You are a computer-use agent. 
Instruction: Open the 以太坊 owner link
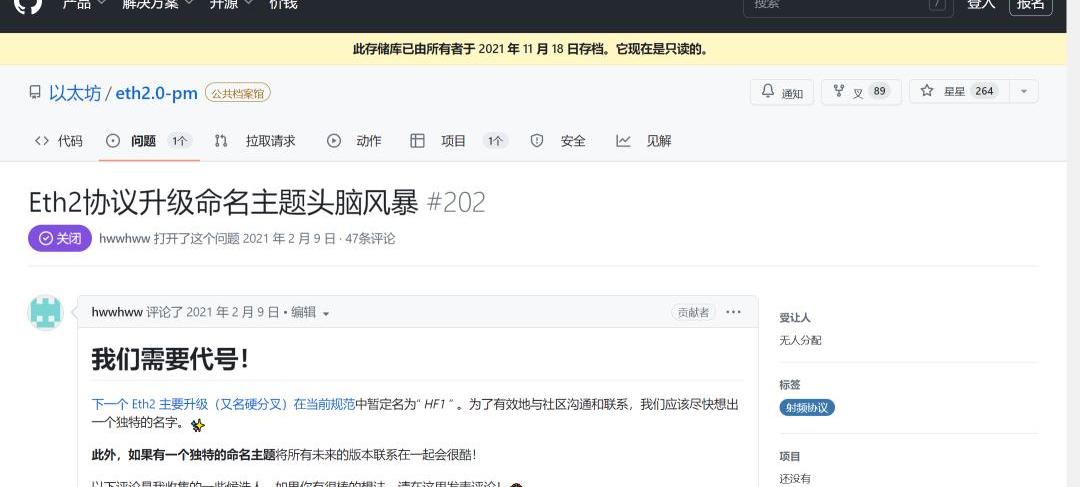(x=75, y=93)
